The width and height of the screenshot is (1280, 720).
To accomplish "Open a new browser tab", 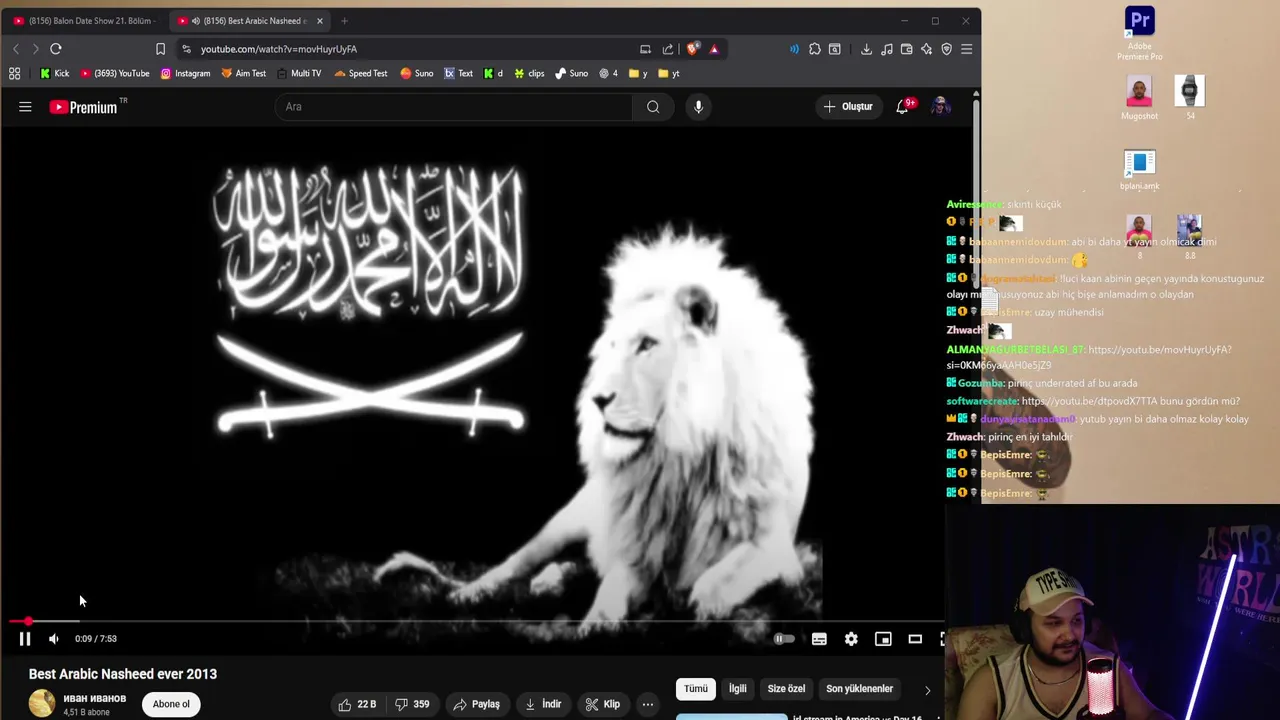I will click(344, 21).
